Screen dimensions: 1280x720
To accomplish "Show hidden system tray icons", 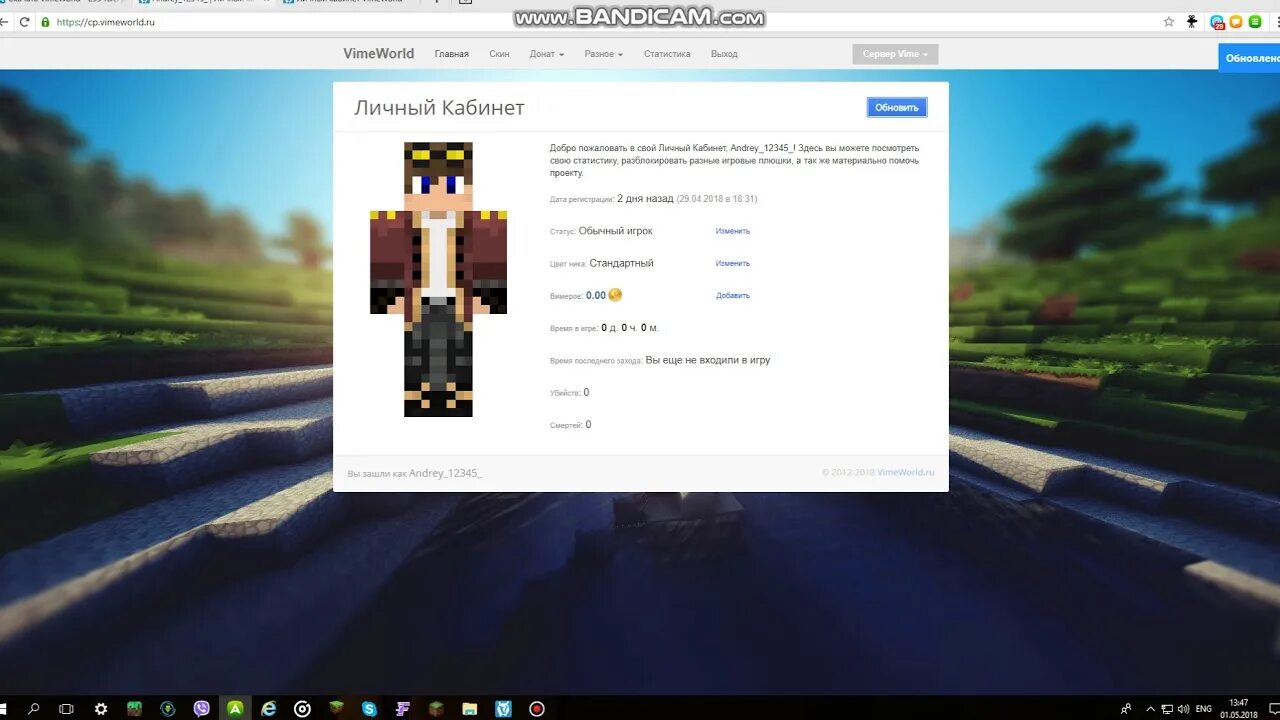I will [x=1151, y=709].
